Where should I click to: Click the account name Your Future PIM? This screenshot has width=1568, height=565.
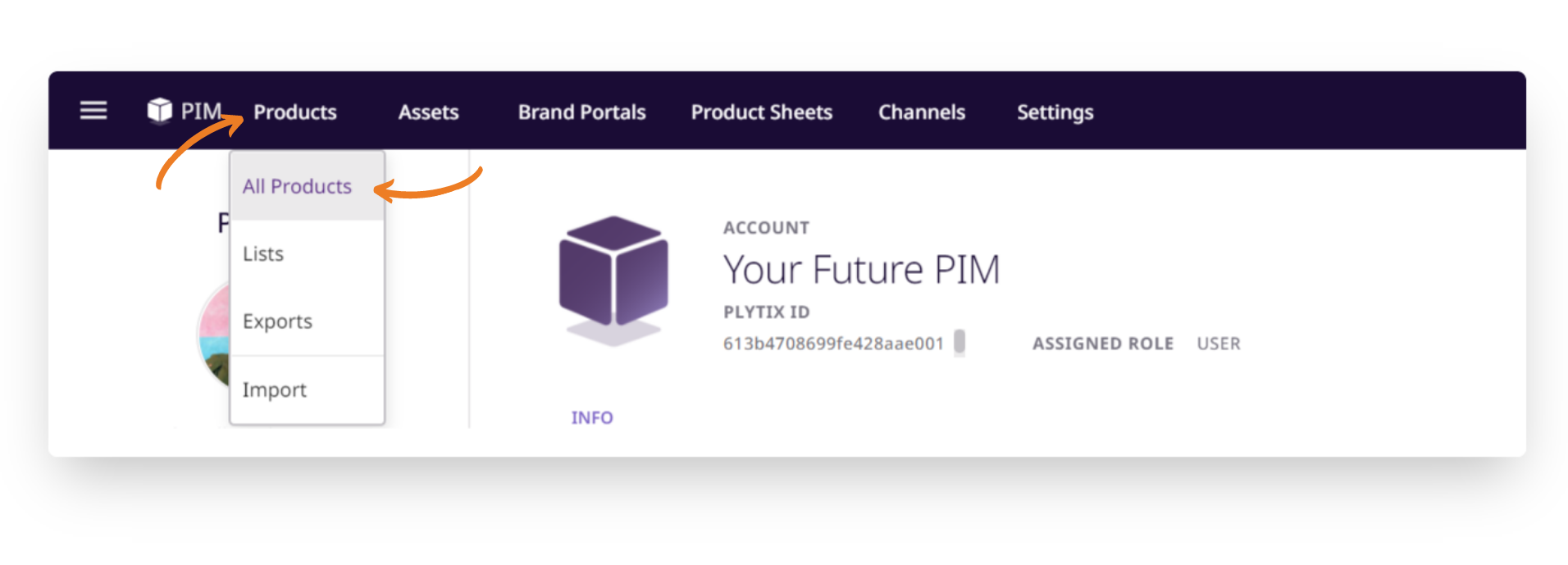[x=861, y=269]
